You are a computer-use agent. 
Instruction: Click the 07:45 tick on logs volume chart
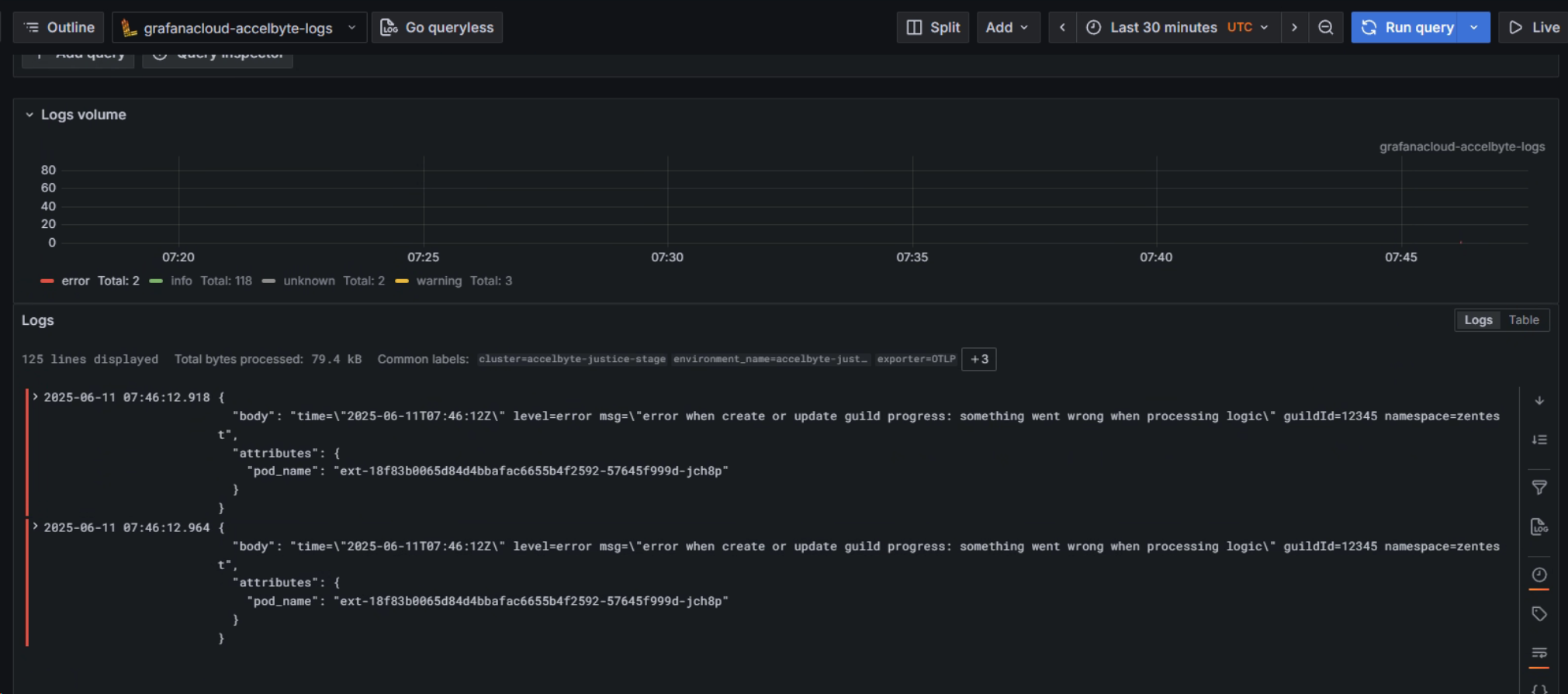[x=1401, y=257]
